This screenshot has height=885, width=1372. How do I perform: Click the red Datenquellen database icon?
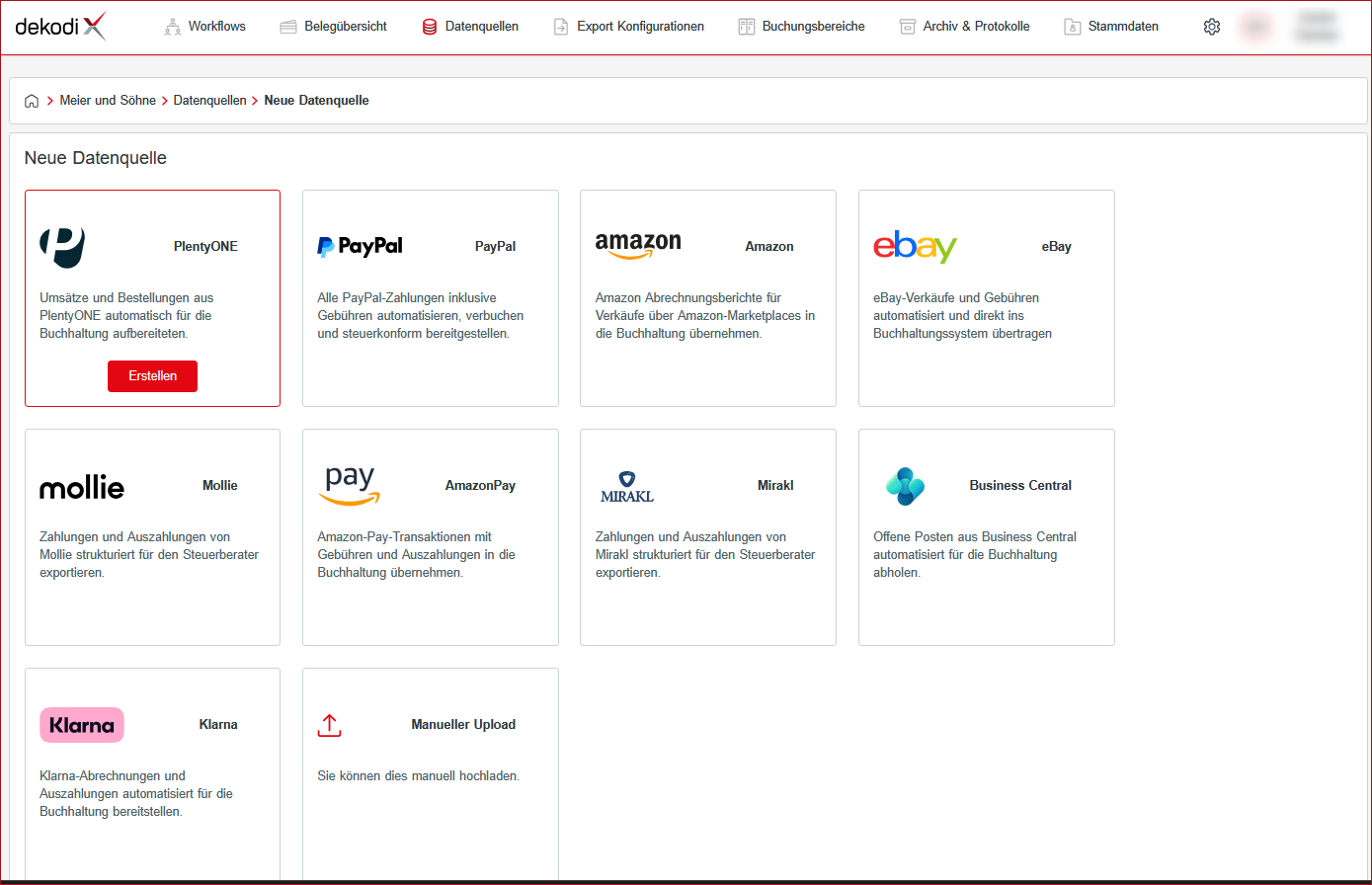pos(430,27)
